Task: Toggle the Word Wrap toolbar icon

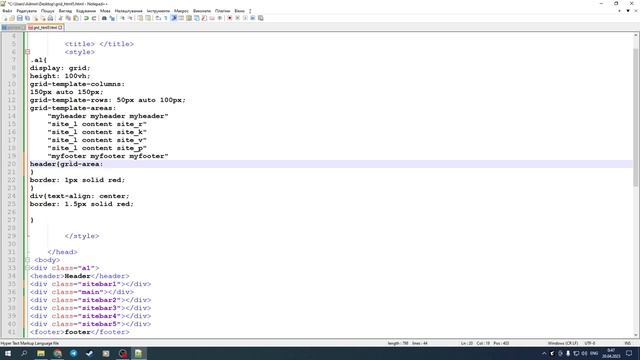Action: (x=158, y=18)
